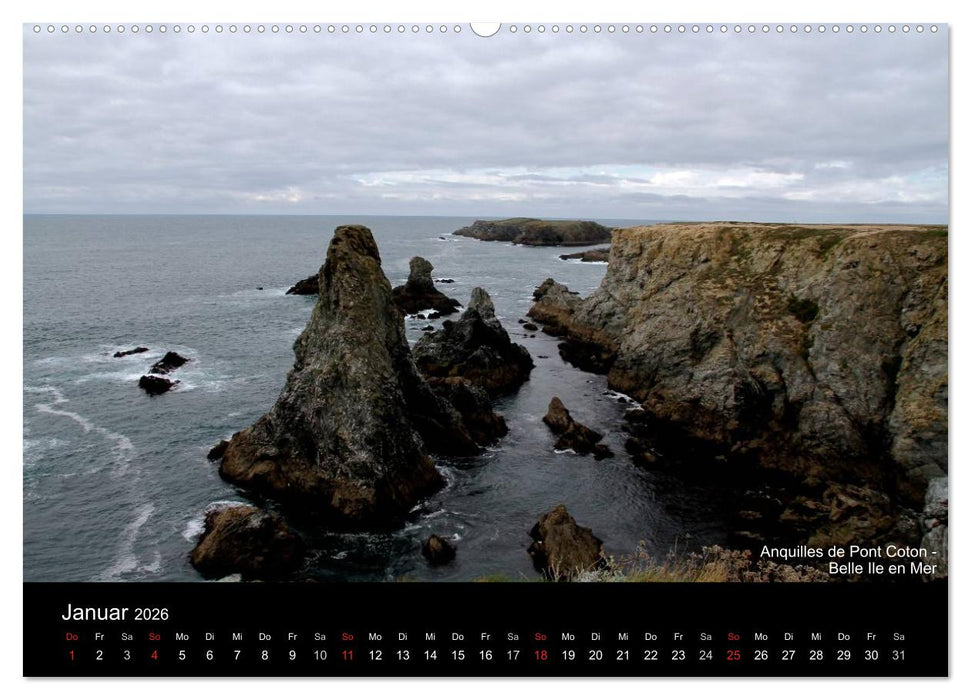Select the So header above red date 4
Viewport: 971px width, 700px height.
(x=152, y=636)
